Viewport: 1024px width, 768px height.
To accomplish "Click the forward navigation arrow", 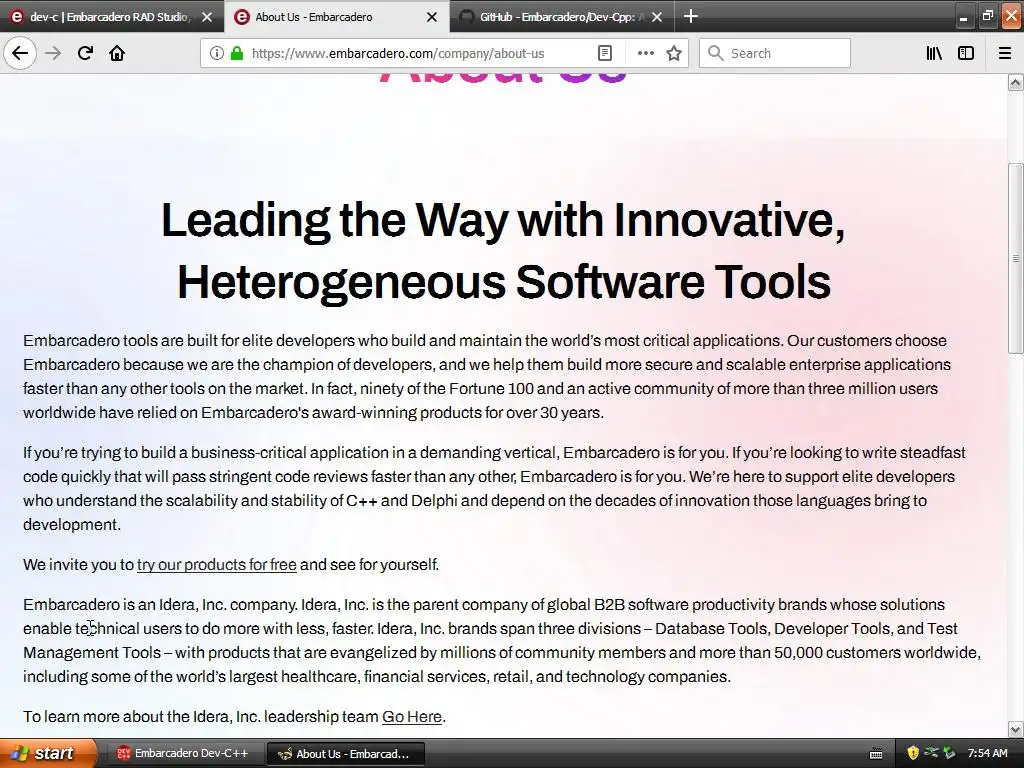I will (53, 53).
